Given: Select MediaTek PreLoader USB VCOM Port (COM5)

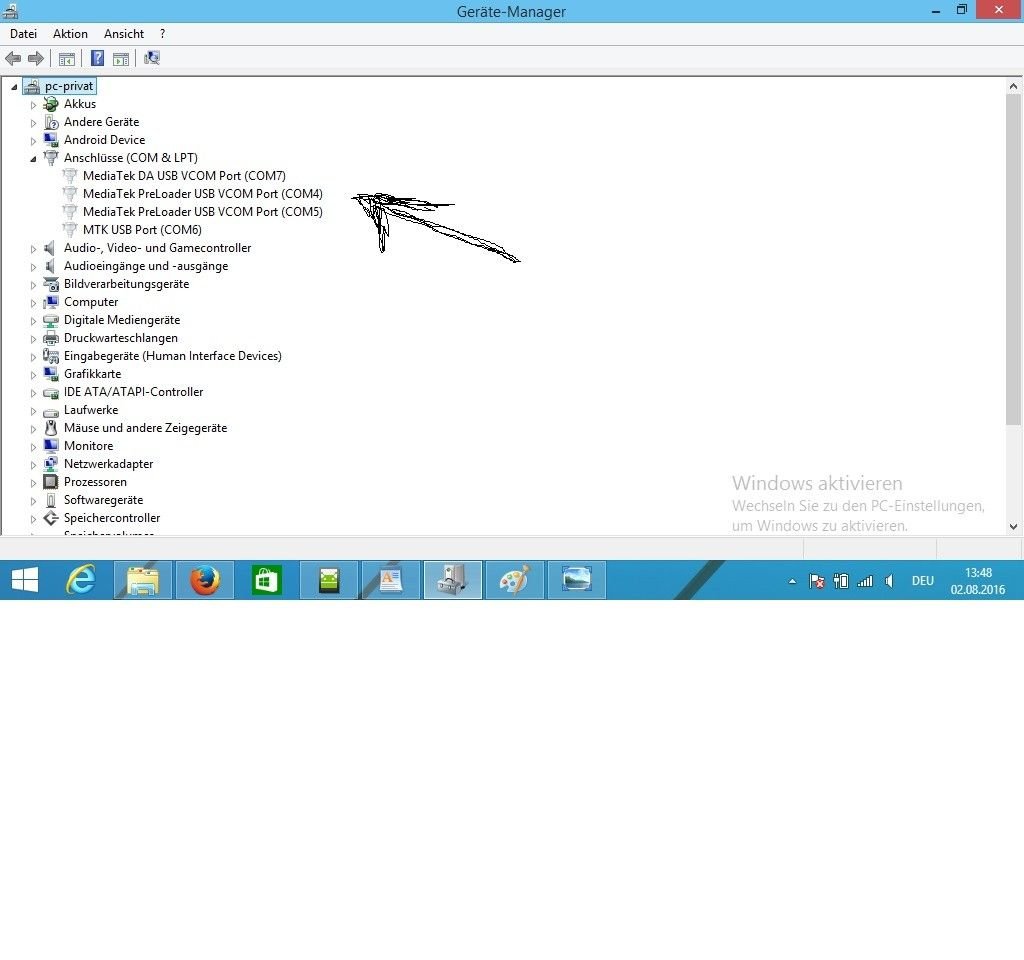Looking at the screenshot, I should click(202, 212).
